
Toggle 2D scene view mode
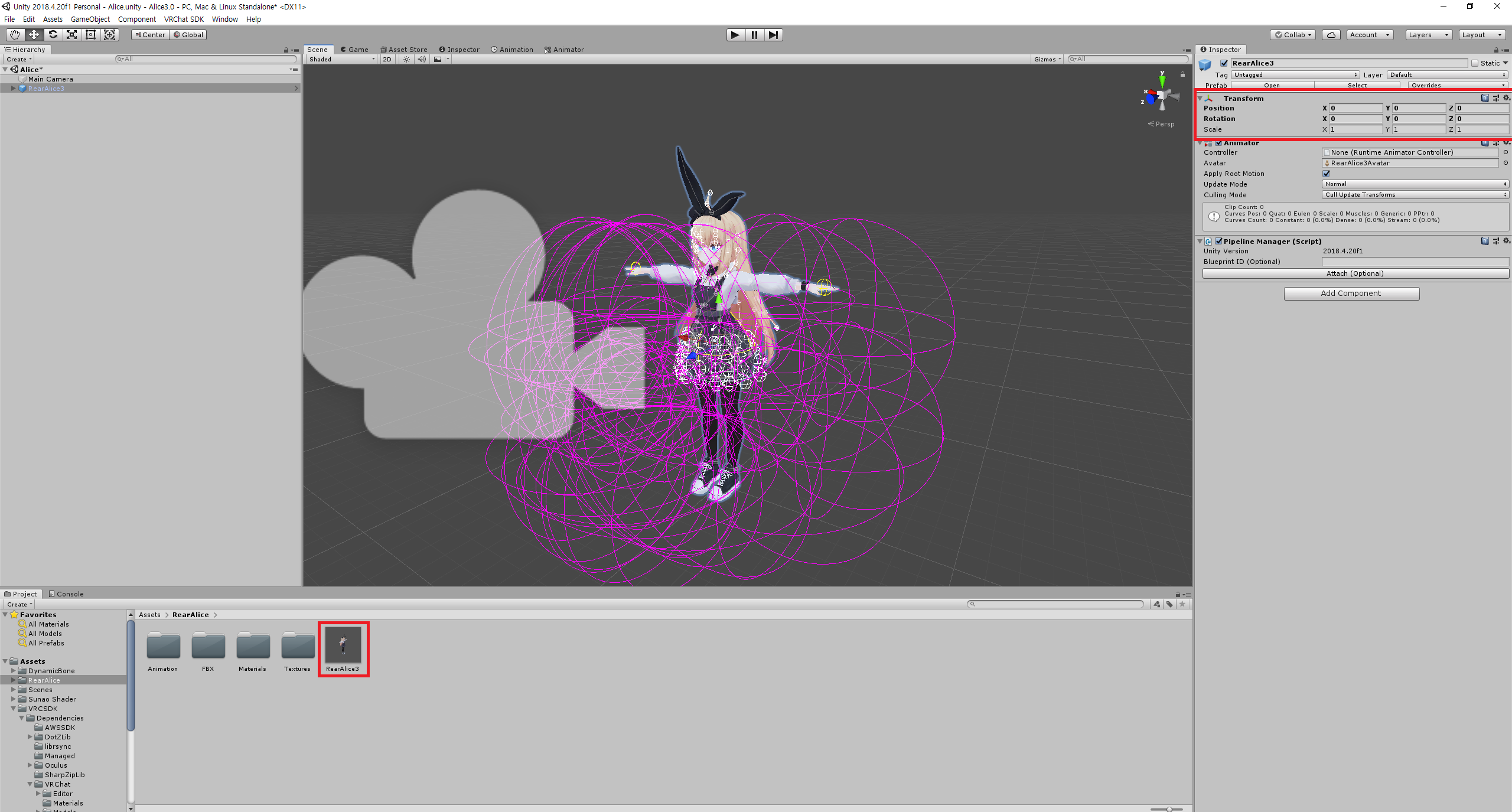(x=387, y=59)
